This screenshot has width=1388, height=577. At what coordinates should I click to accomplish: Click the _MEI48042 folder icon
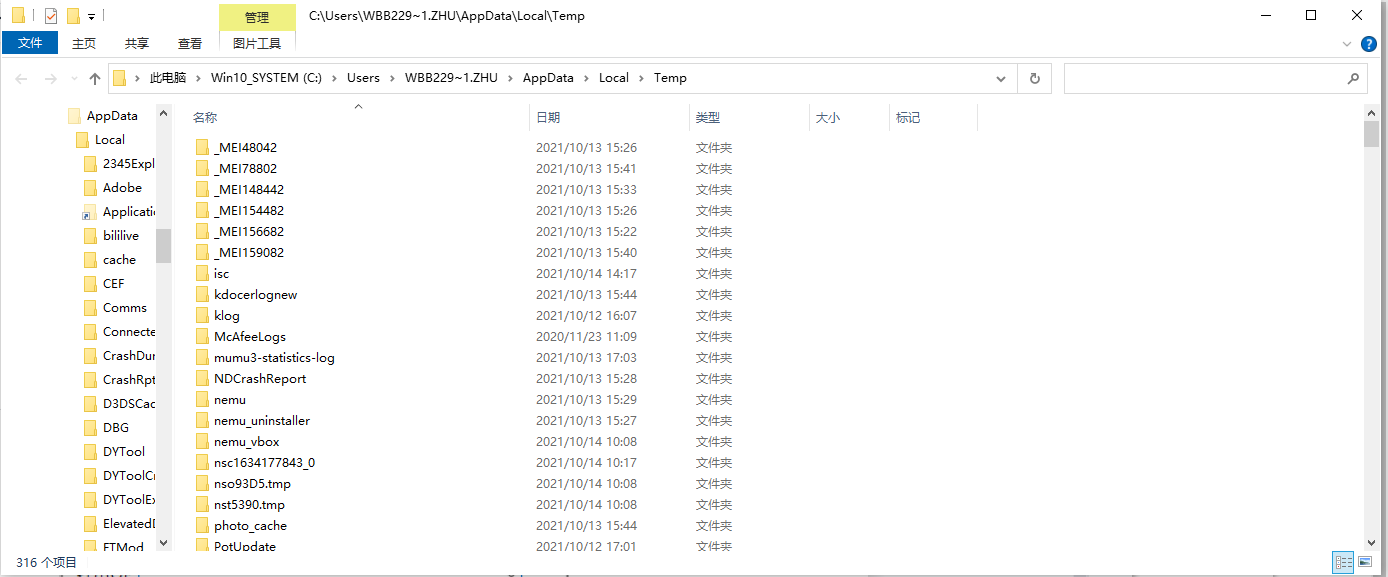click(202, 148)
